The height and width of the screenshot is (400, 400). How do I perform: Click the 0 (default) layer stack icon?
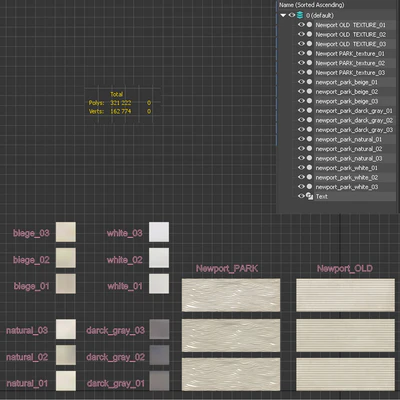pos(300,15)
